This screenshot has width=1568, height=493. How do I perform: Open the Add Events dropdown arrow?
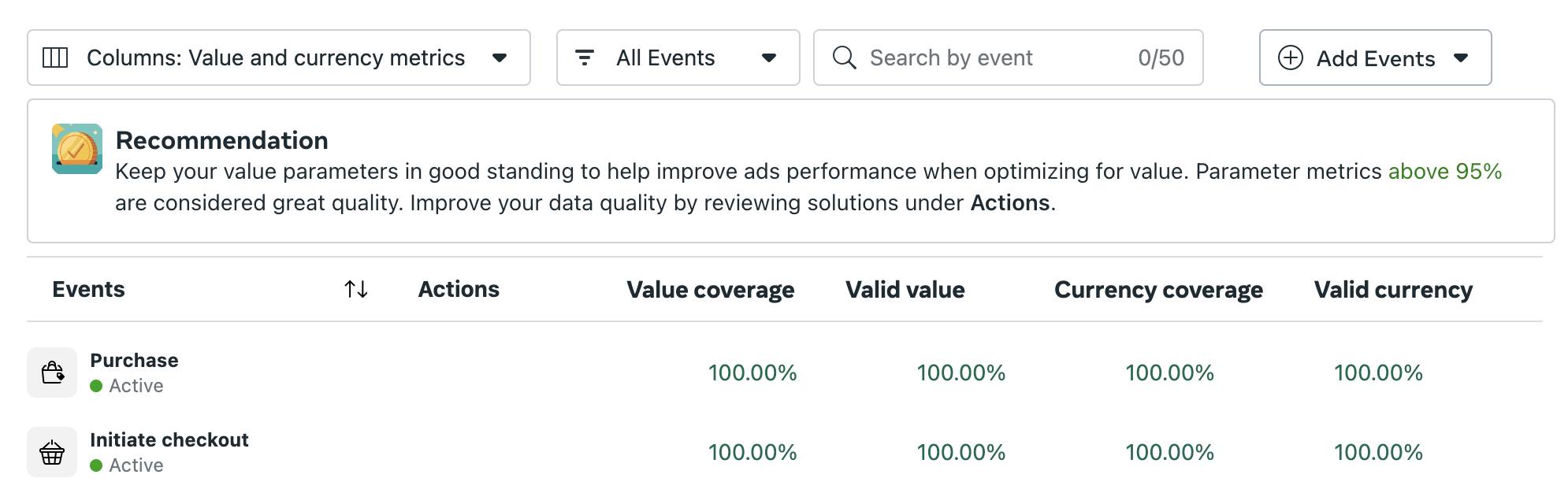pos(1461,57)
